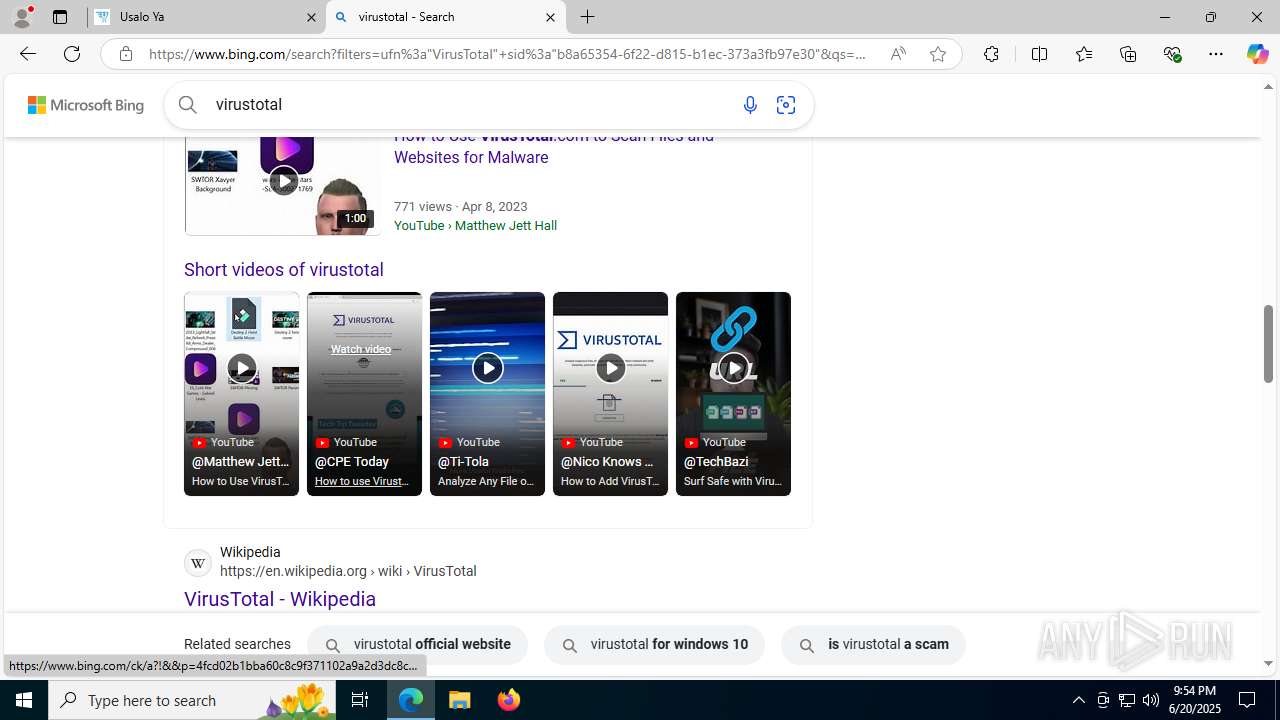Open the network icon in system tray
The height and width of the screenshot is (720, 1280).
pos(1127,700)
